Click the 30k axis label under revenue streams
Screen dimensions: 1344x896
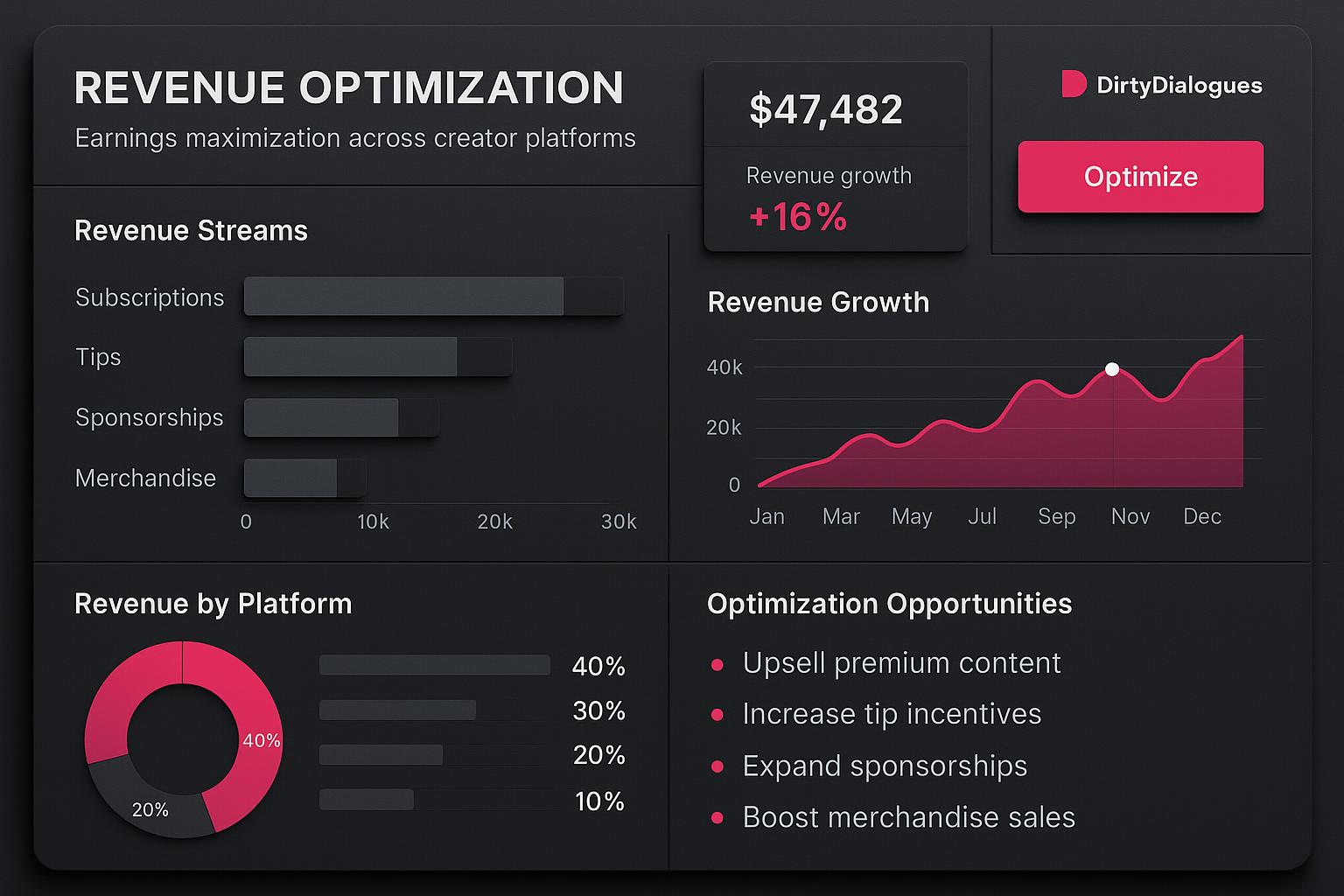point(619,521)
